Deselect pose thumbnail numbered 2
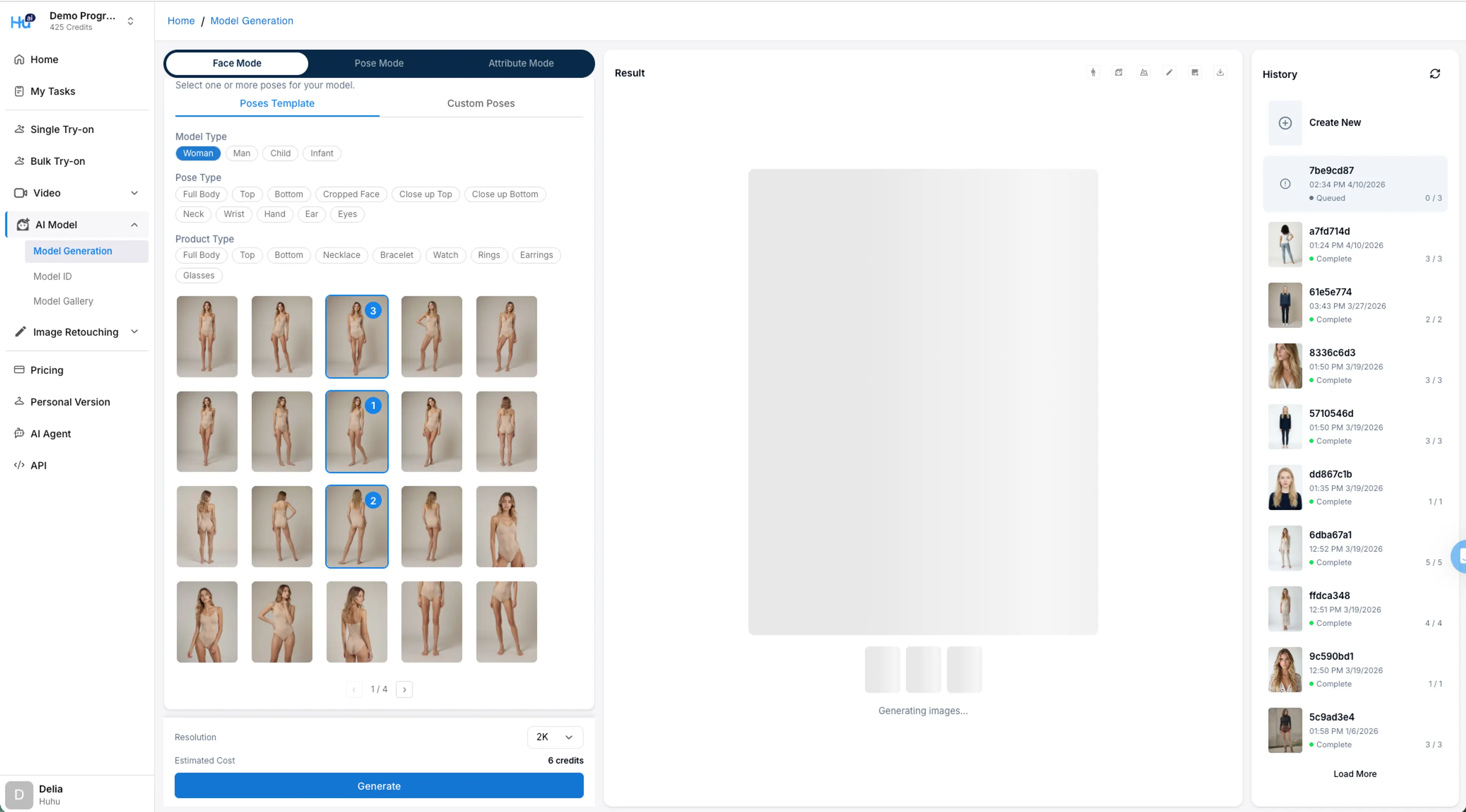This screenshot has width=1466, height=812. (357, 527)
